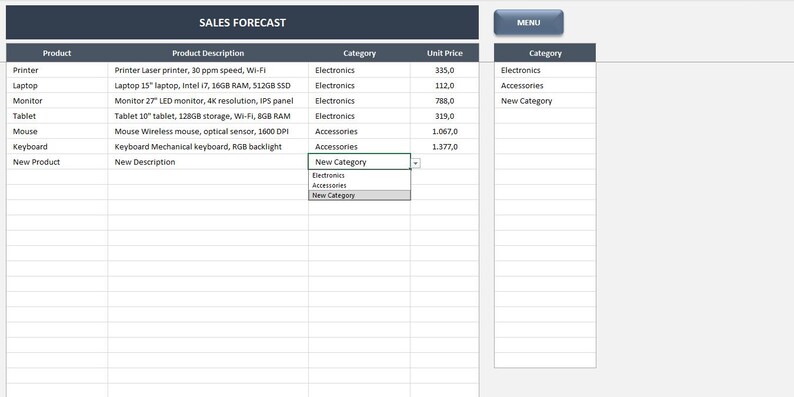Pick New Category in the dropdown list
794x397 pixels.
click(359, 195)
